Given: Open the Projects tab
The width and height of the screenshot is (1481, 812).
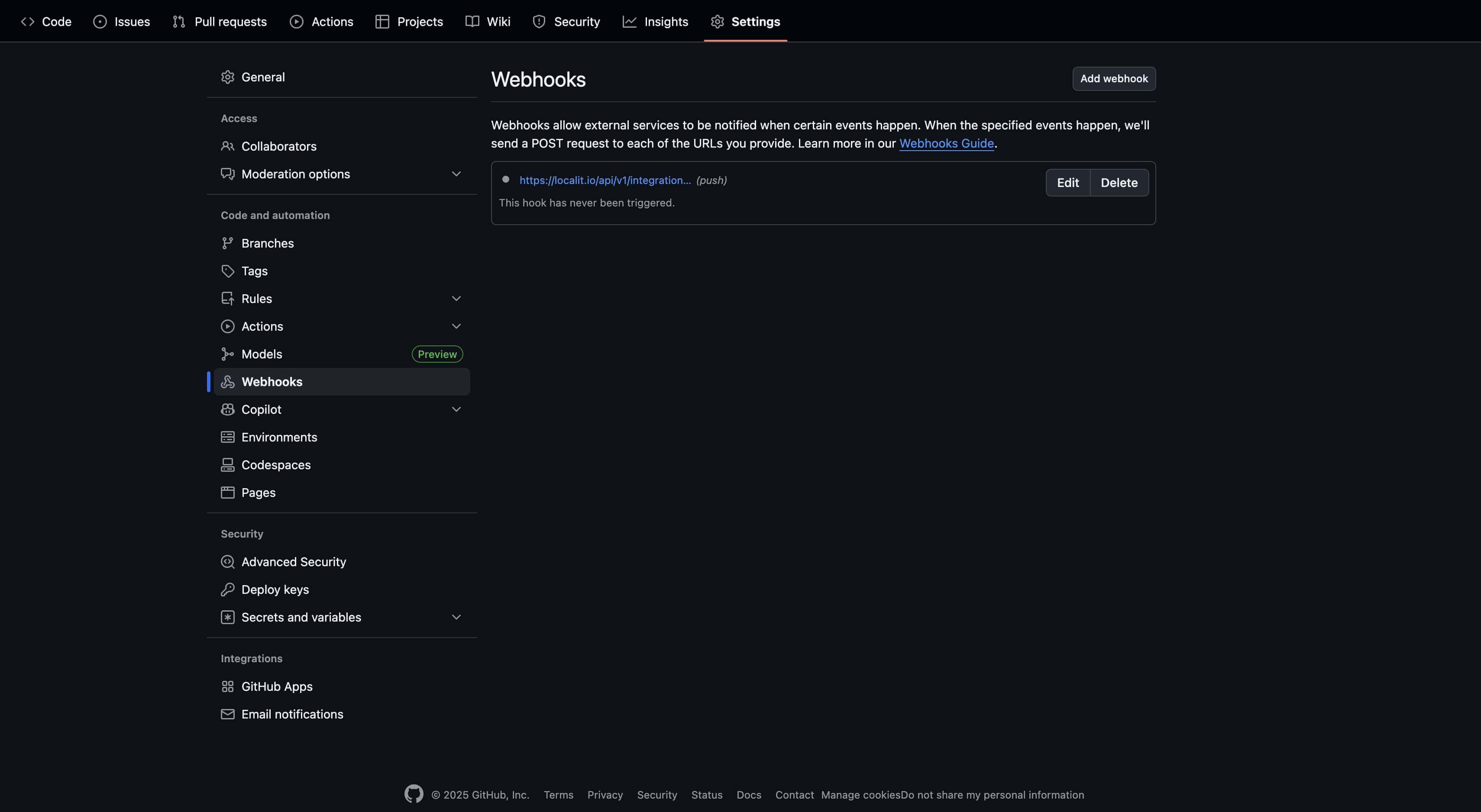Looking at the screenshot, I should 409,22.
